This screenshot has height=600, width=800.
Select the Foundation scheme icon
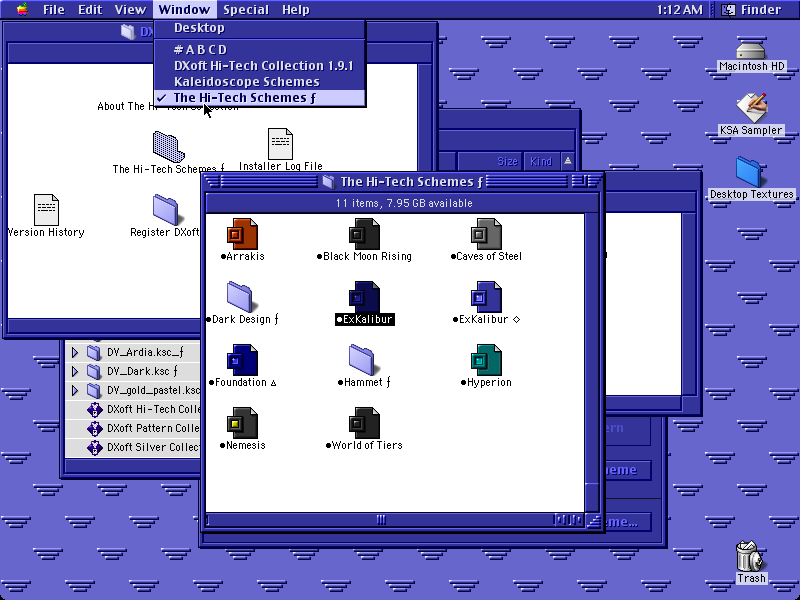point(242,360)
